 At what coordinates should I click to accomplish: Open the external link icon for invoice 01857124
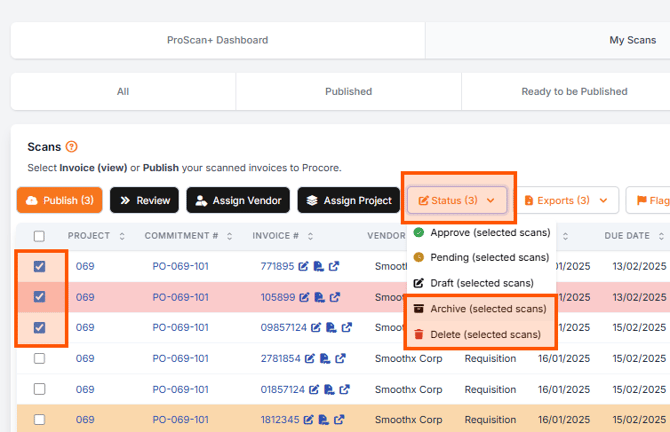344,389
